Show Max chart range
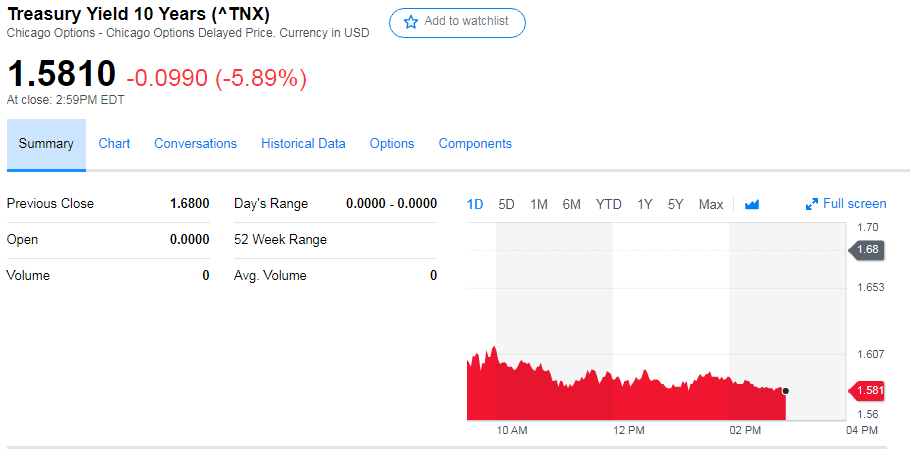The image size is (910, 454). pos(711,204)
